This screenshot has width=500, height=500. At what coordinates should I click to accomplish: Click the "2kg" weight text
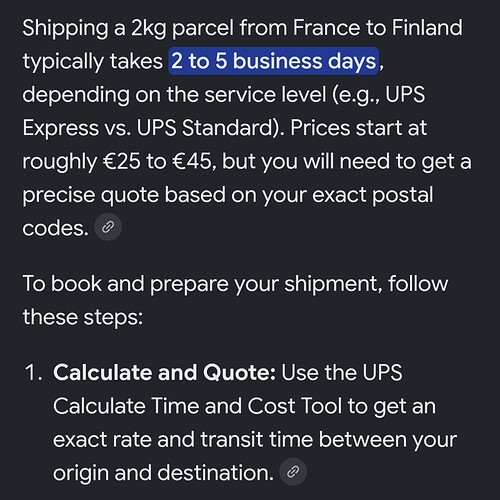click(x=149, y=29)
